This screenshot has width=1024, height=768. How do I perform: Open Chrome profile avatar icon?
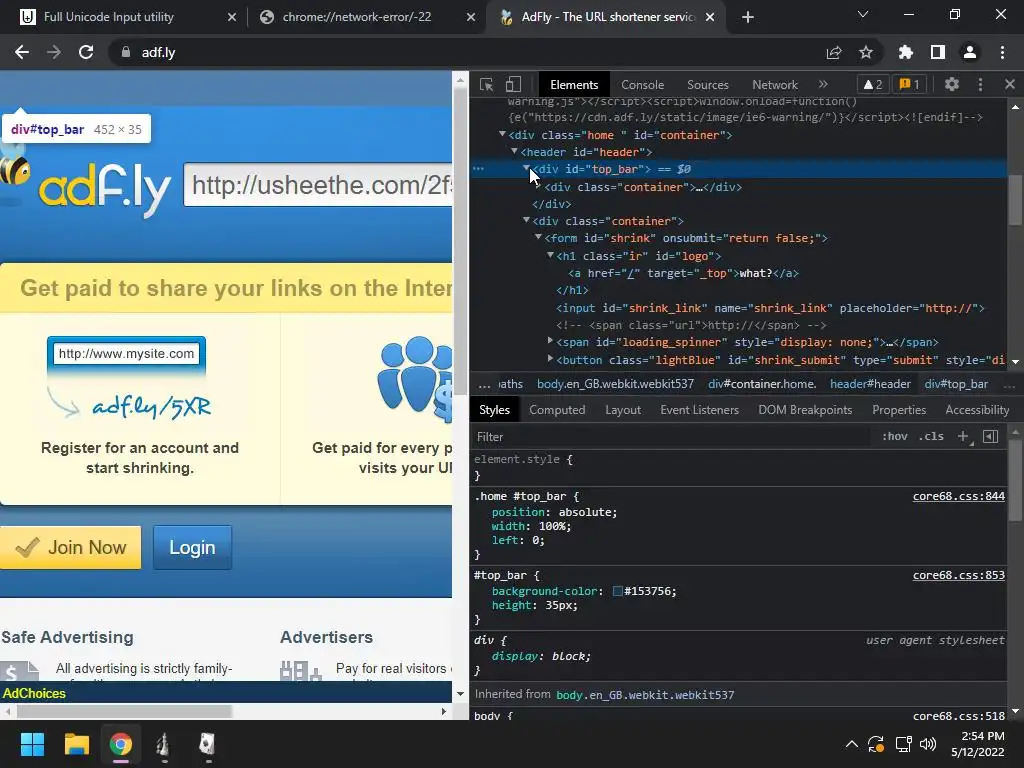(970, 52)
